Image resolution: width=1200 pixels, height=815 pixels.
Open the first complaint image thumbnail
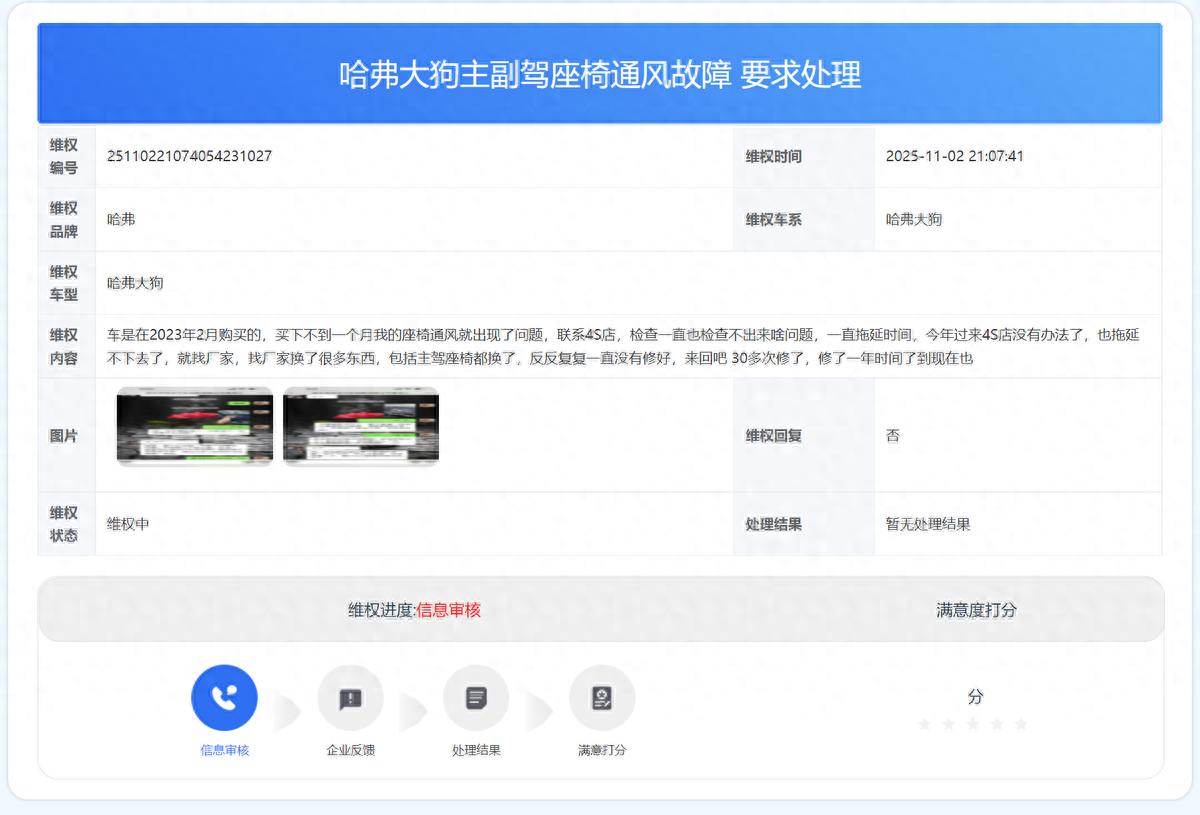pyautogui.click(x=195, y=426)
